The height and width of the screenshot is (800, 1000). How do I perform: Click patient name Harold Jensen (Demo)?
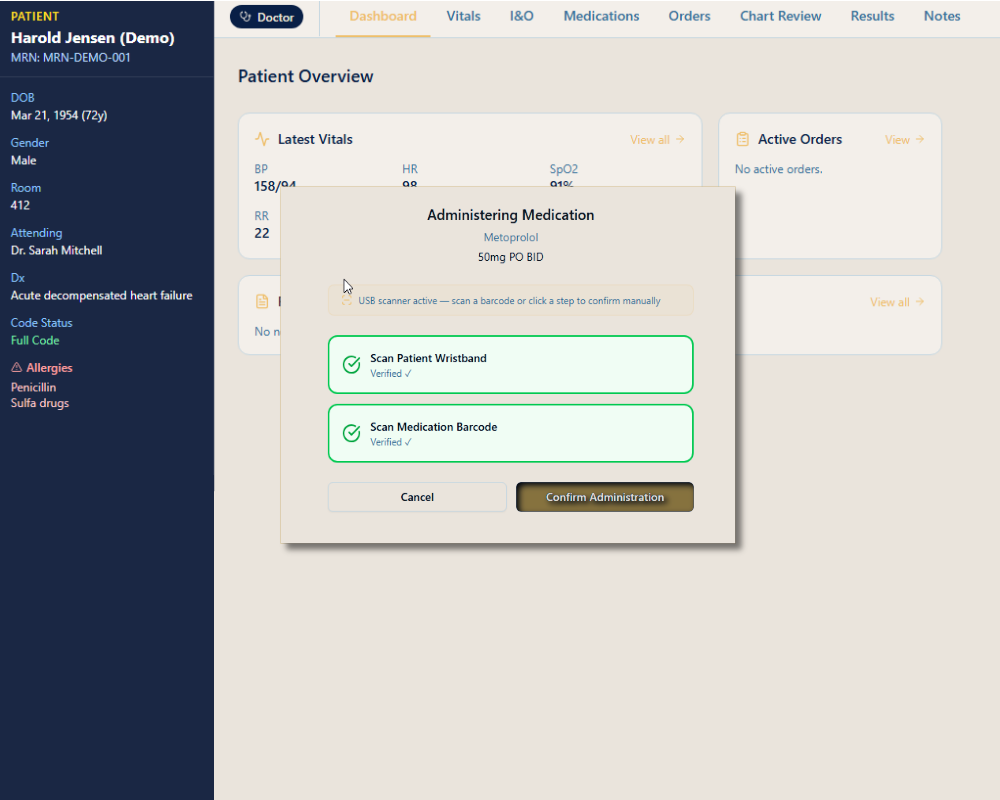[92, 38]
